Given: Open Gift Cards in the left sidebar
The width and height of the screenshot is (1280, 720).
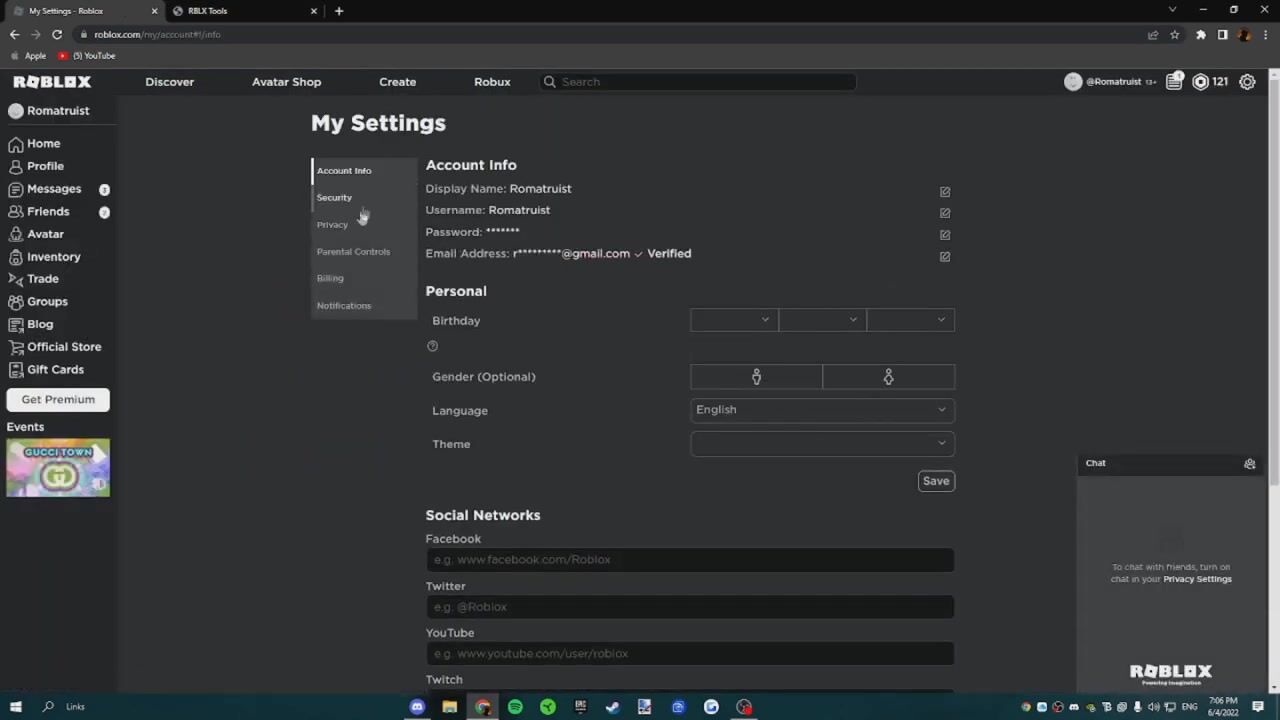Looking at the screenshot, I should coord(46,370).
